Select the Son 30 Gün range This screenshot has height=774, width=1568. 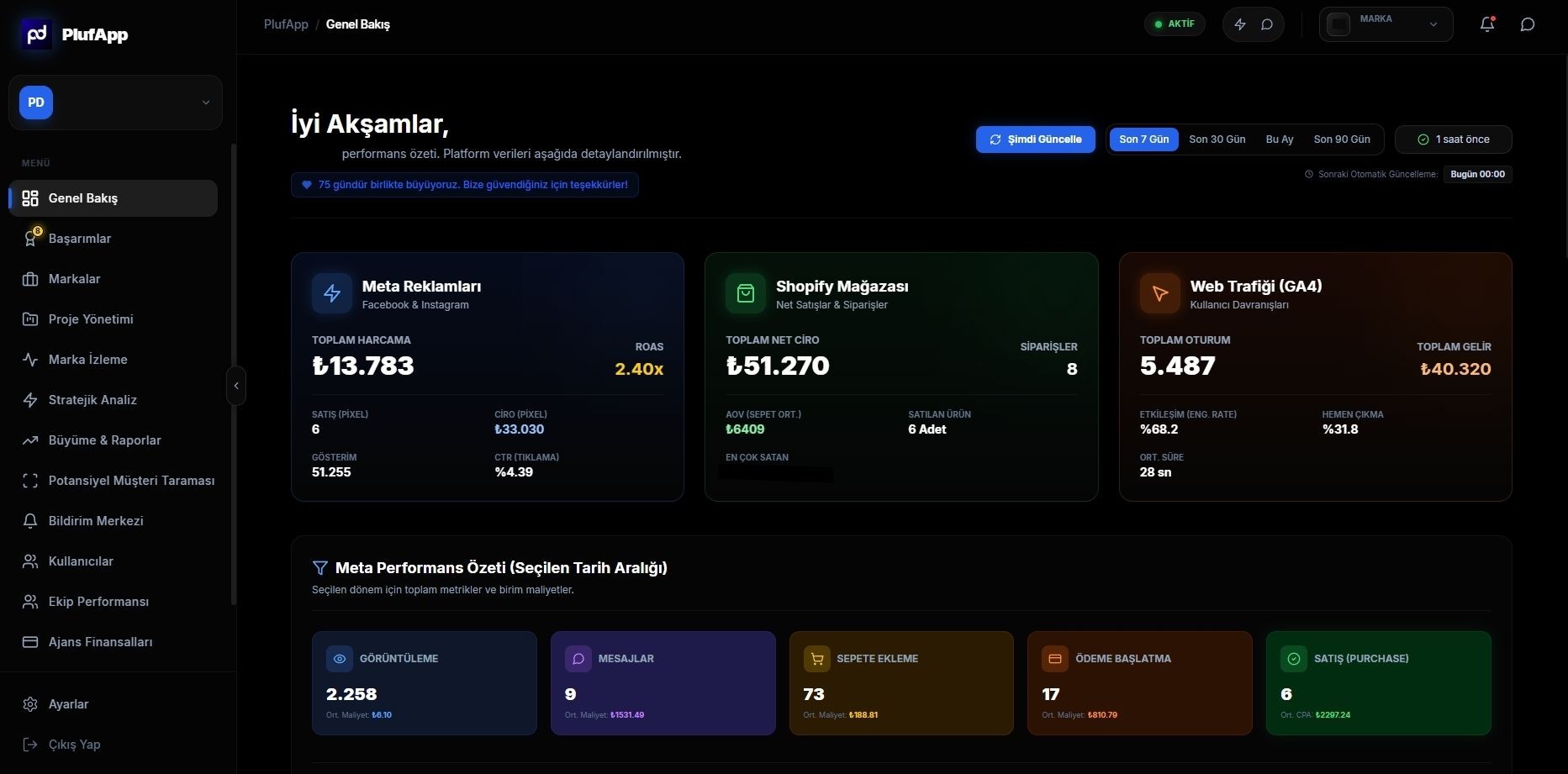coord(1217,140)
